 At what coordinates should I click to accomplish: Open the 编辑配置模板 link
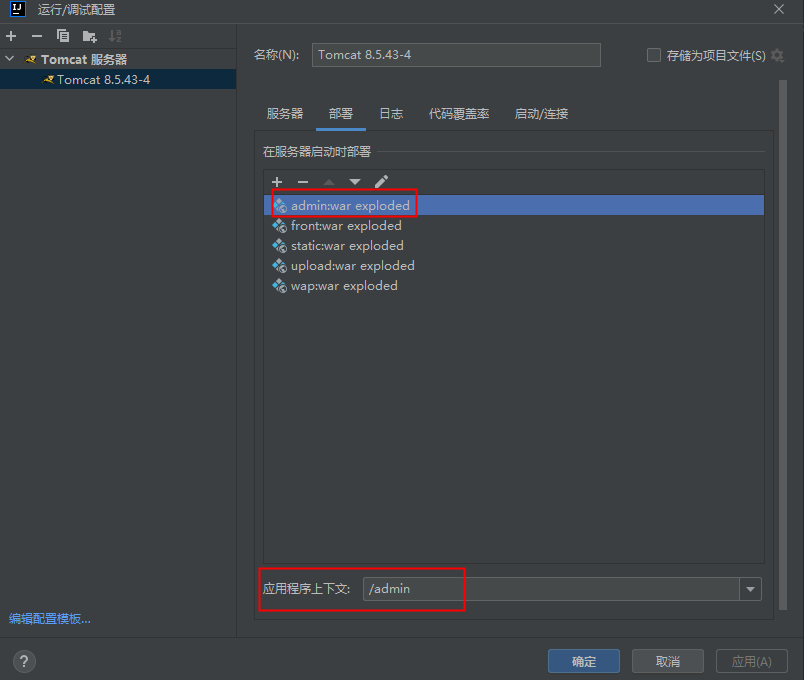[50, 619]
